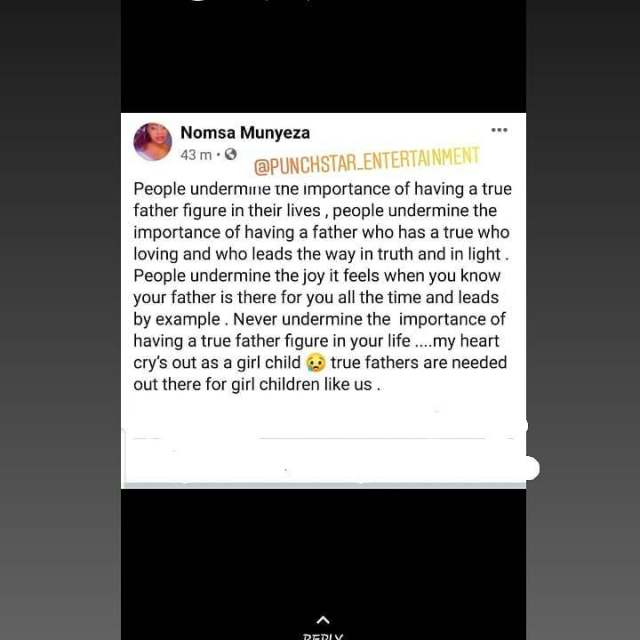Viewport: 640px width, 640px height.
Task: Click the gray margin left of the story
Action: [x=60, y=320]
